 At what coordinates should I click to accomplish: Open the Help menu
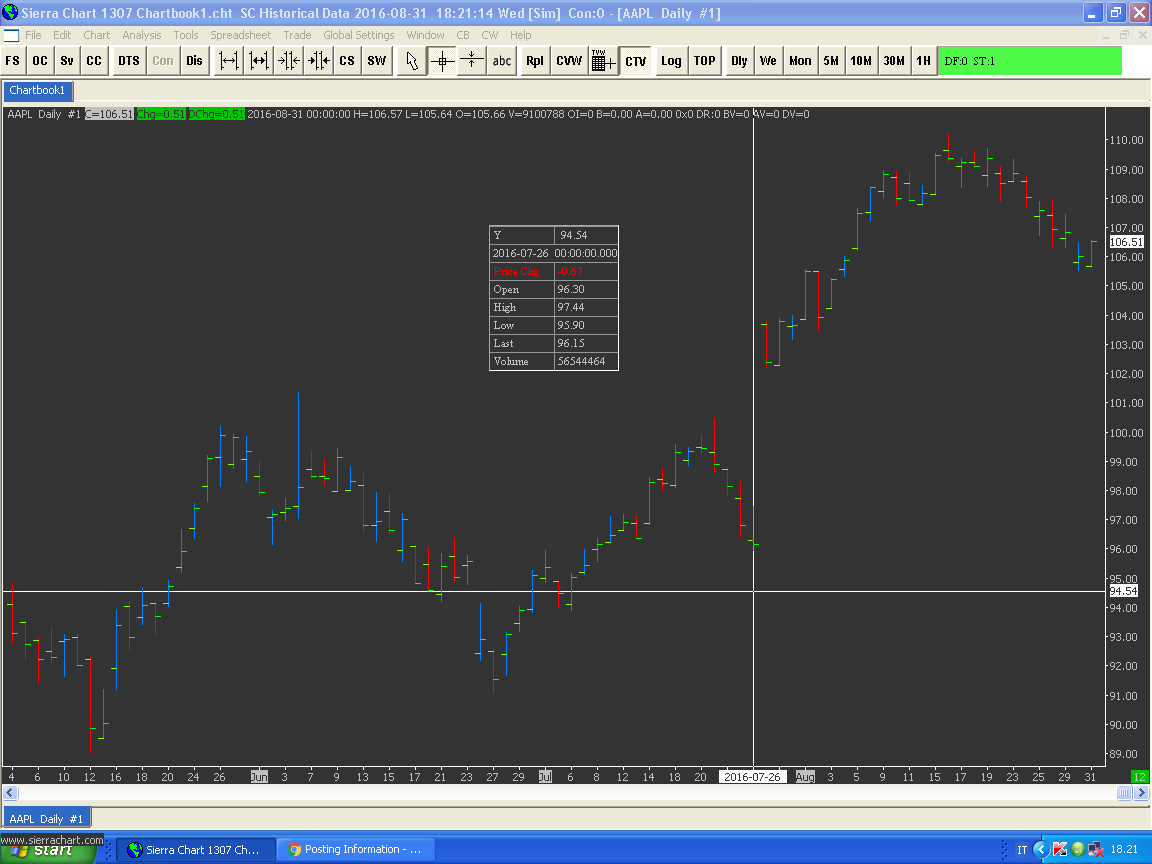click(x=520, y=35)
